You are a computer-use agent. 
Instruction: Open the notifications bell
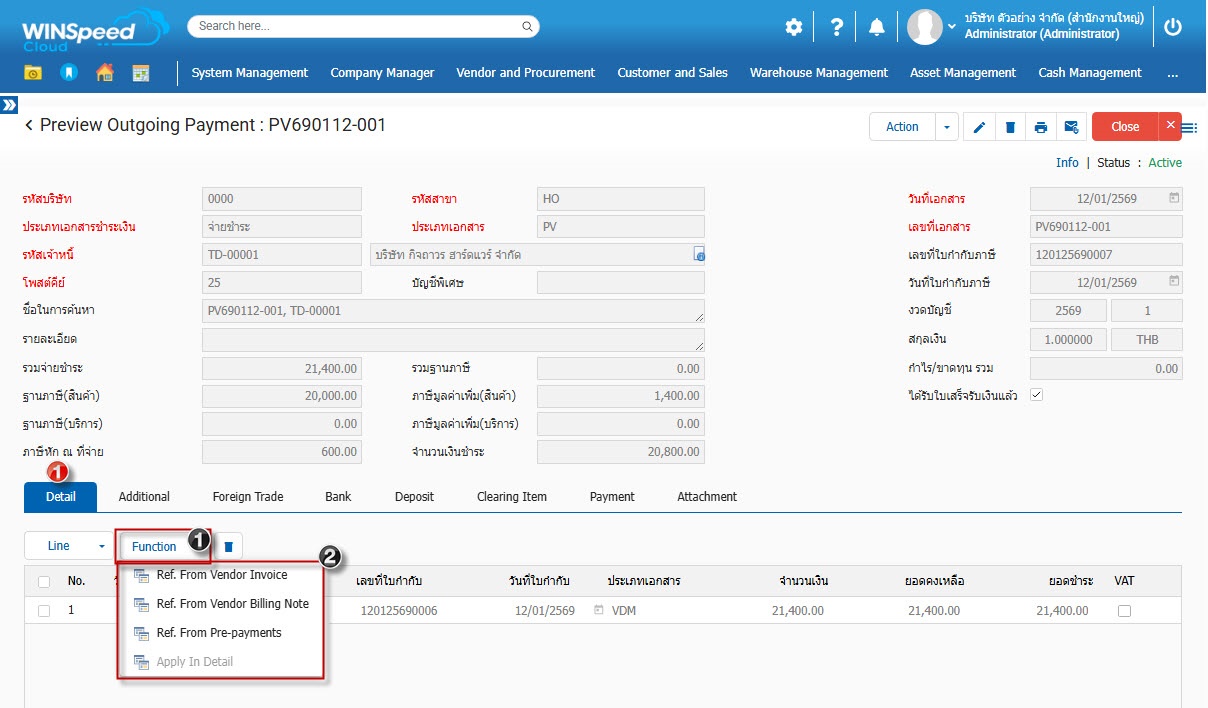click(877, 27)
